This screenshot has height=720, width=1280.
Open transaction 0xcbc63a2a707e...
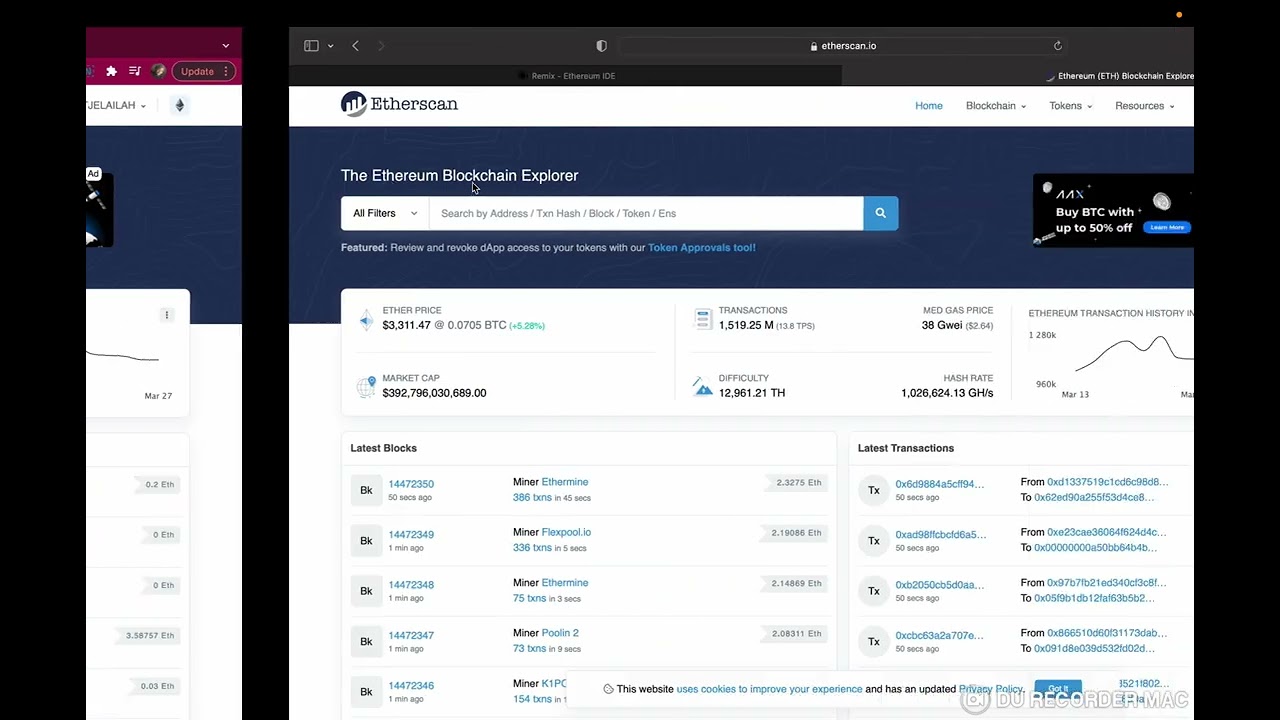pyautogui.click(x=939, y=635)
